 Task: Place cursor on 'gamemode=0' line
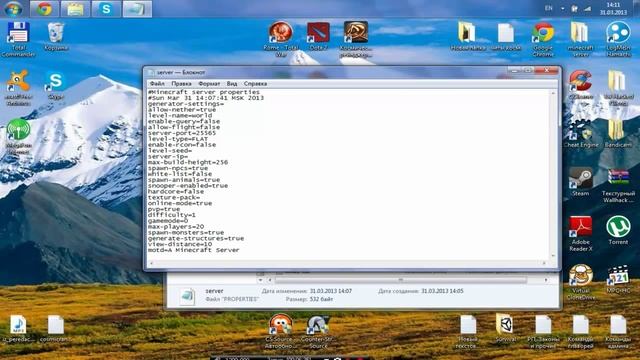point(168,220)
